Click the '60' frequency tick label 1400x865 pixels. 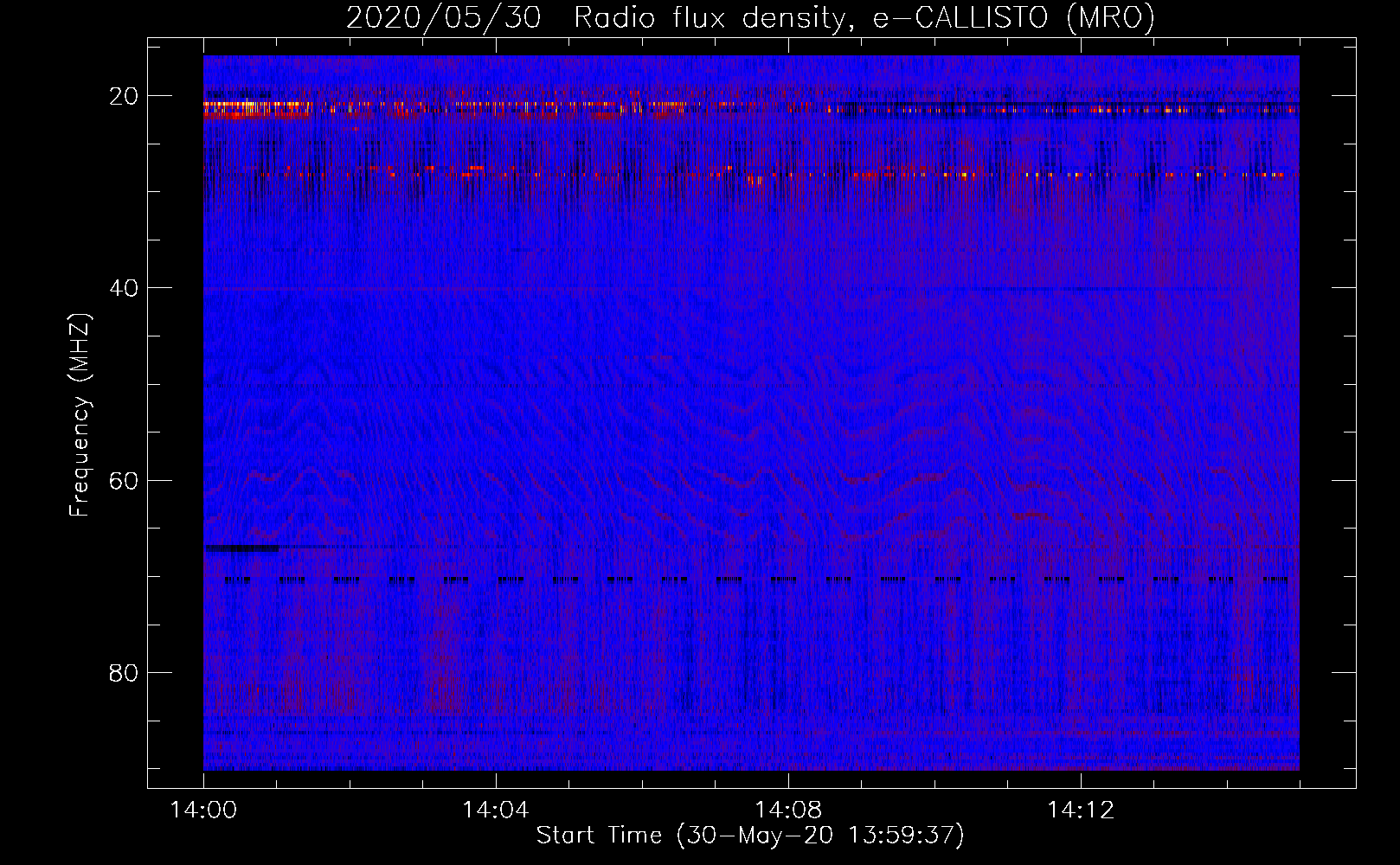coord(124,480)
